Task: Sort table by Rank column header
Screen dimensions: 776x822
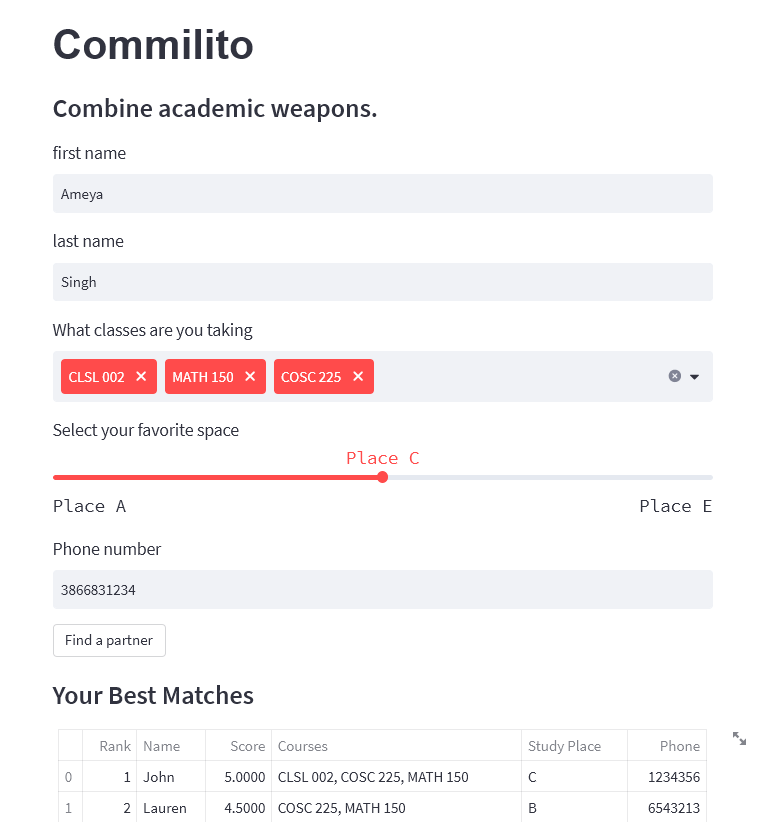Action: click(115, 746)
